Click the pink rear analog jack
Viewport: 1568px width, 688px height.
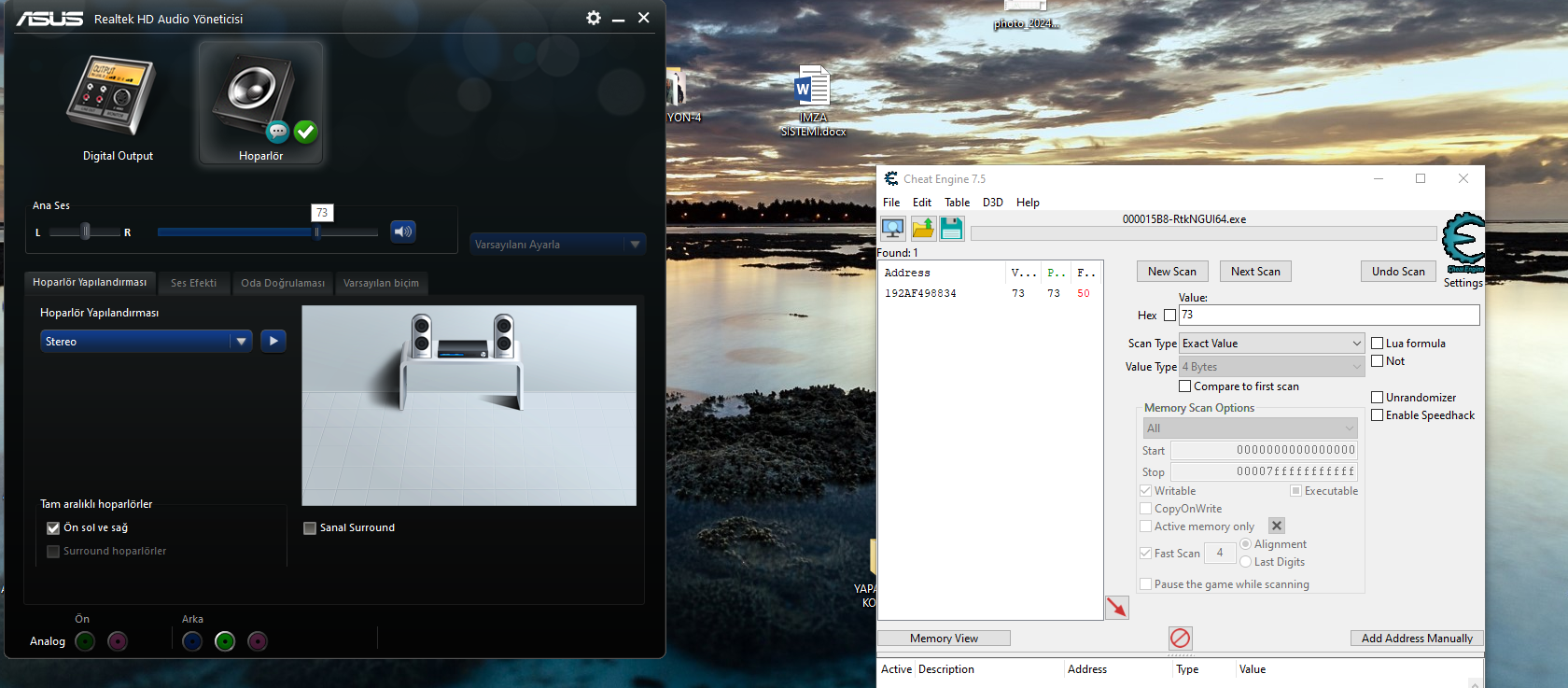[258, 641]
